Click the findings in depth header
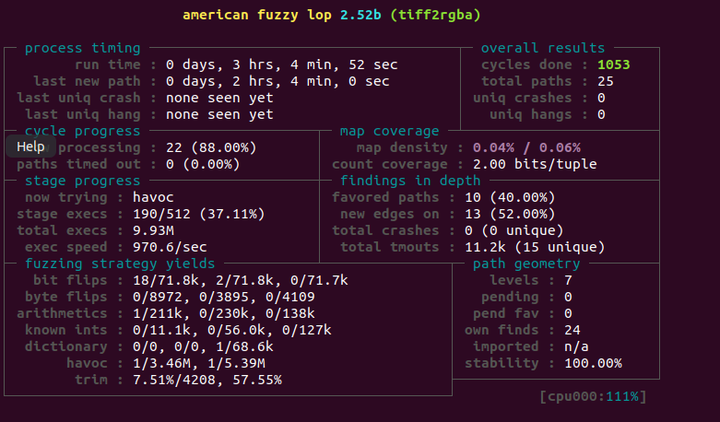The image size is (720, 422). (x=410, y=181)
